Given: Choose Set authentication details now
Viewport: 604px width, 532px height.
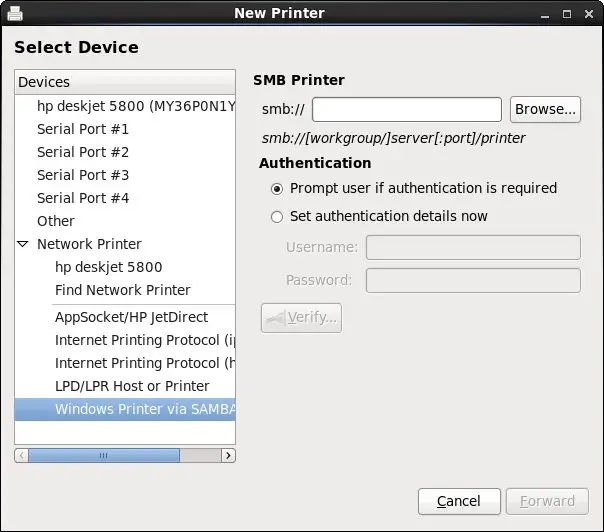Looking at the screenshot, I should coord(277,216).
